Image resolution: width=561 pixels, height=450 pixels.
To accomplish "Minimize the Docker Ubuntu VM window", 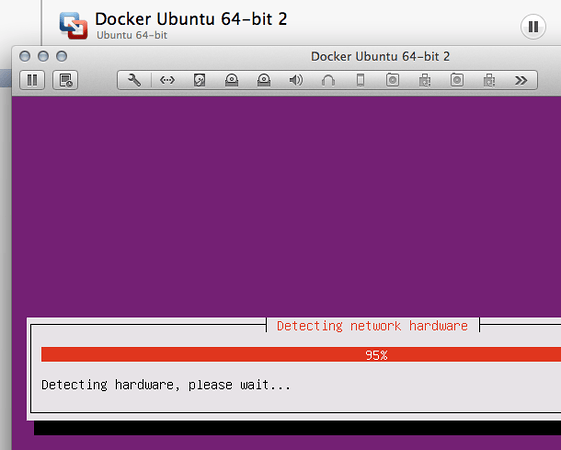I will (43, 56).
